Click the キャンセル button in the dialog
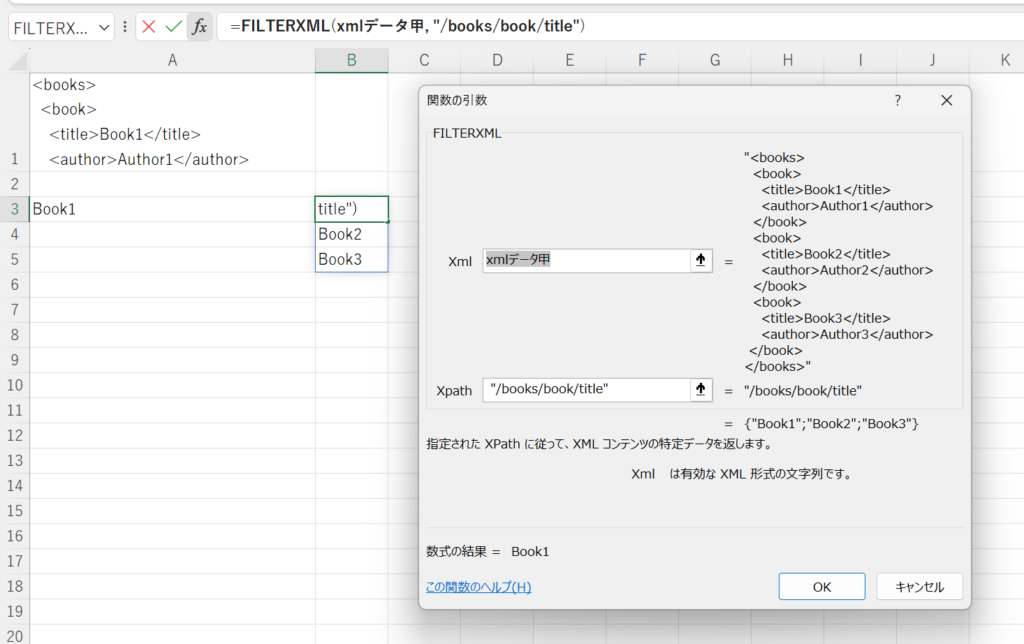The width and height of the screenshot is (1024, 644). pos(919,586)
